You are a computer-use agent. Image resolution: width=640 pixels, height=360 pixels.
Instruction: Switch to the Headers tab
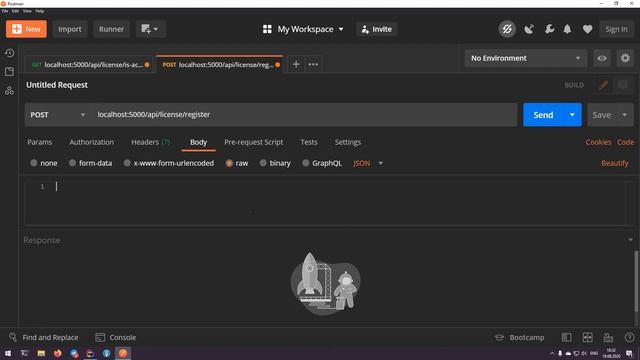pos(151,142)
